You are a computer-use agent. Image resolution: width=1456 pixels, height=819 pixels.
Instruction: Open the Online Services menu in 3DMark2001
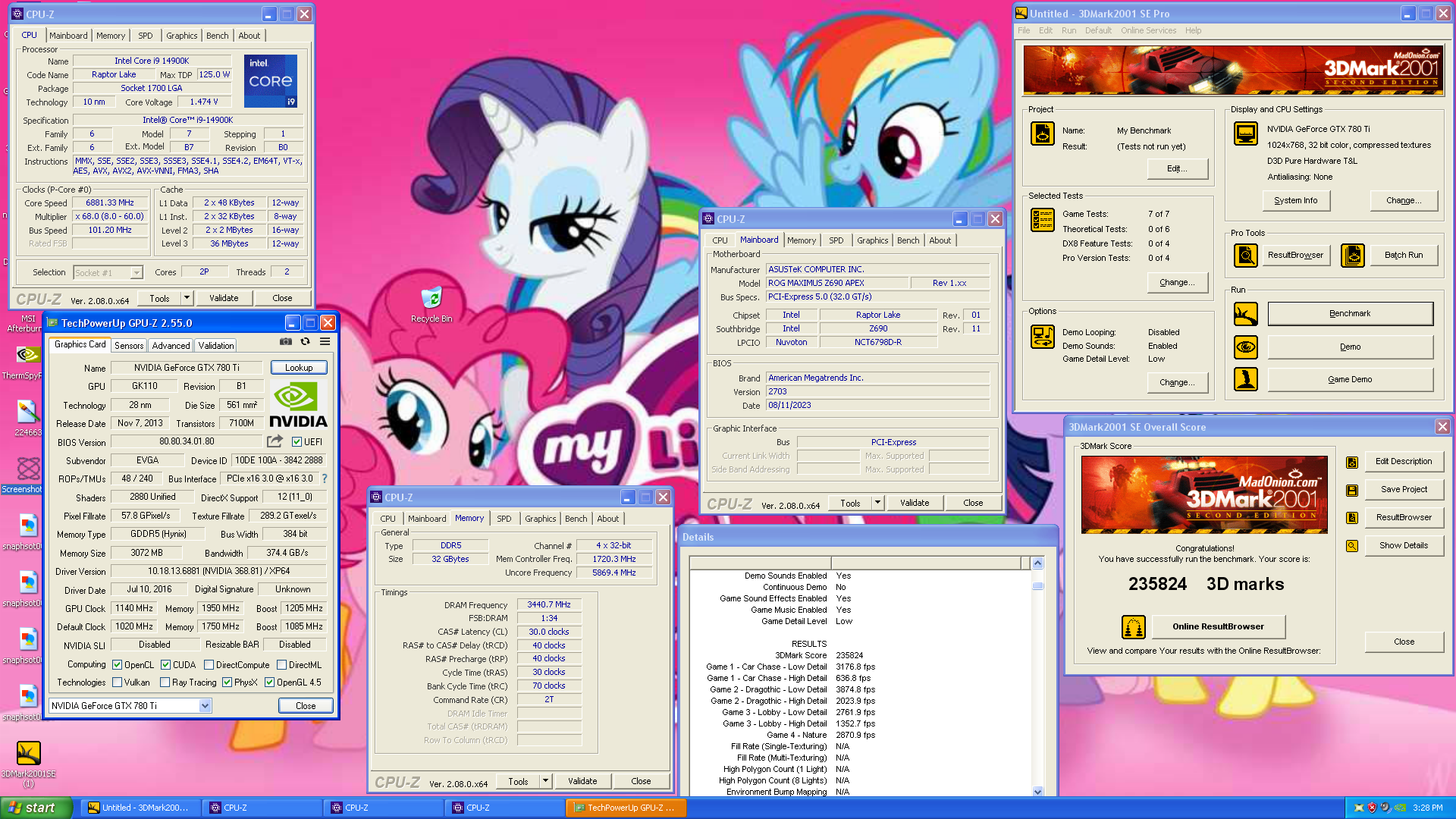tap(1148, 30)
